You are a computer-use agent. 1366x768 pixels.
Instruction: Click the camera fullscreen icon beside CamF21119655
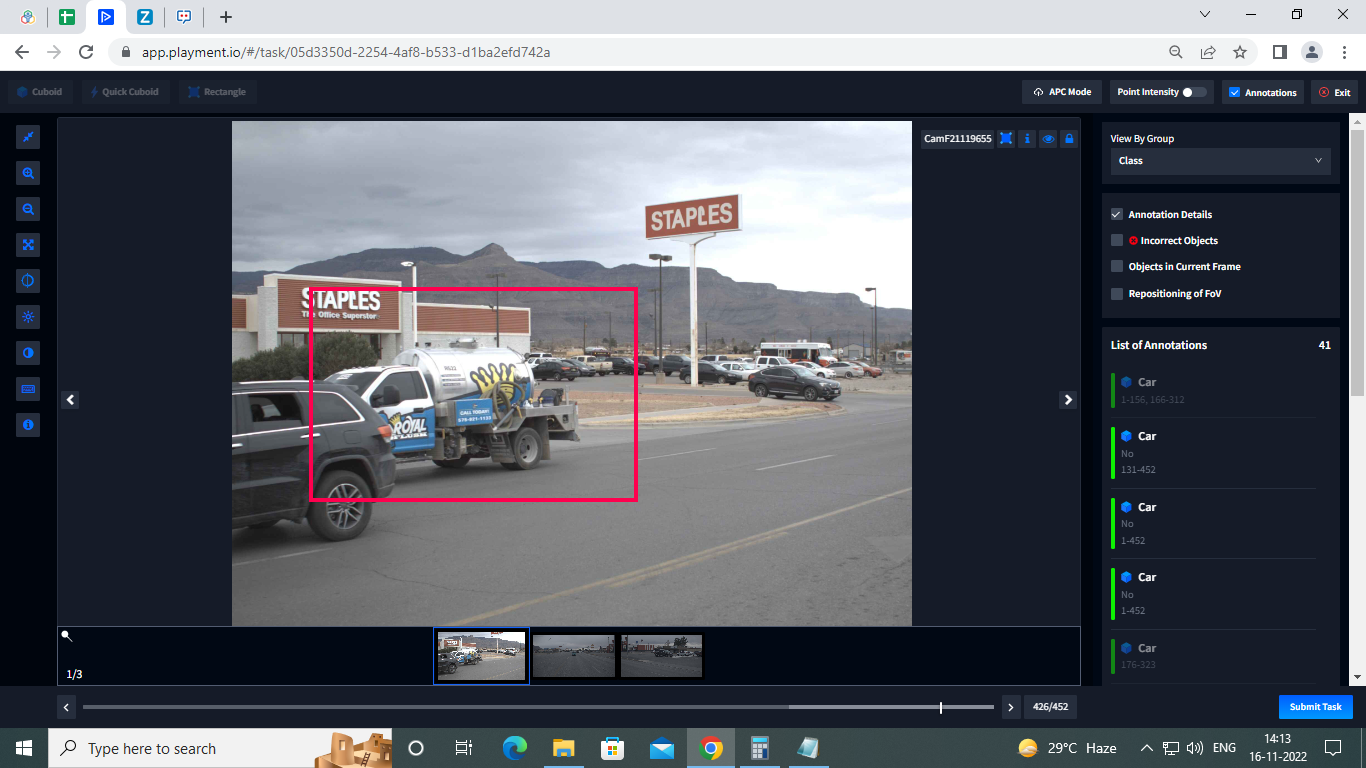pos(1006,139)
